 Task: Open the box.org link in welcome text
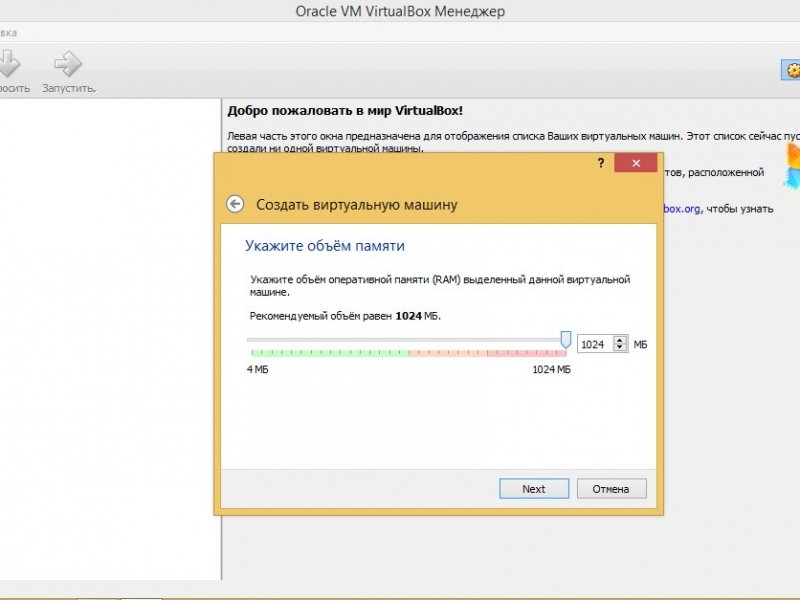click(x=682, y=209)
